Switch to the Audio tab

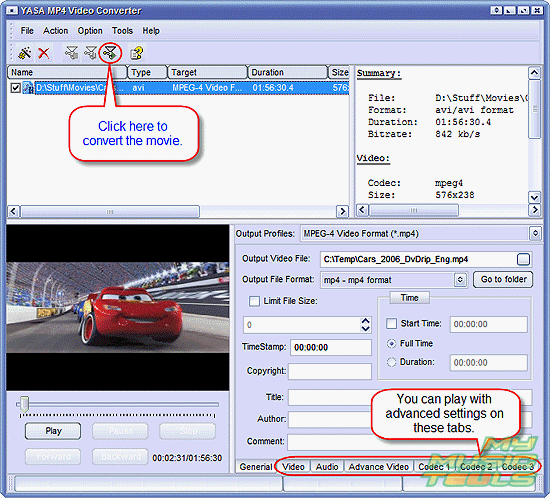pyautogui.click(x=327, y=467)
